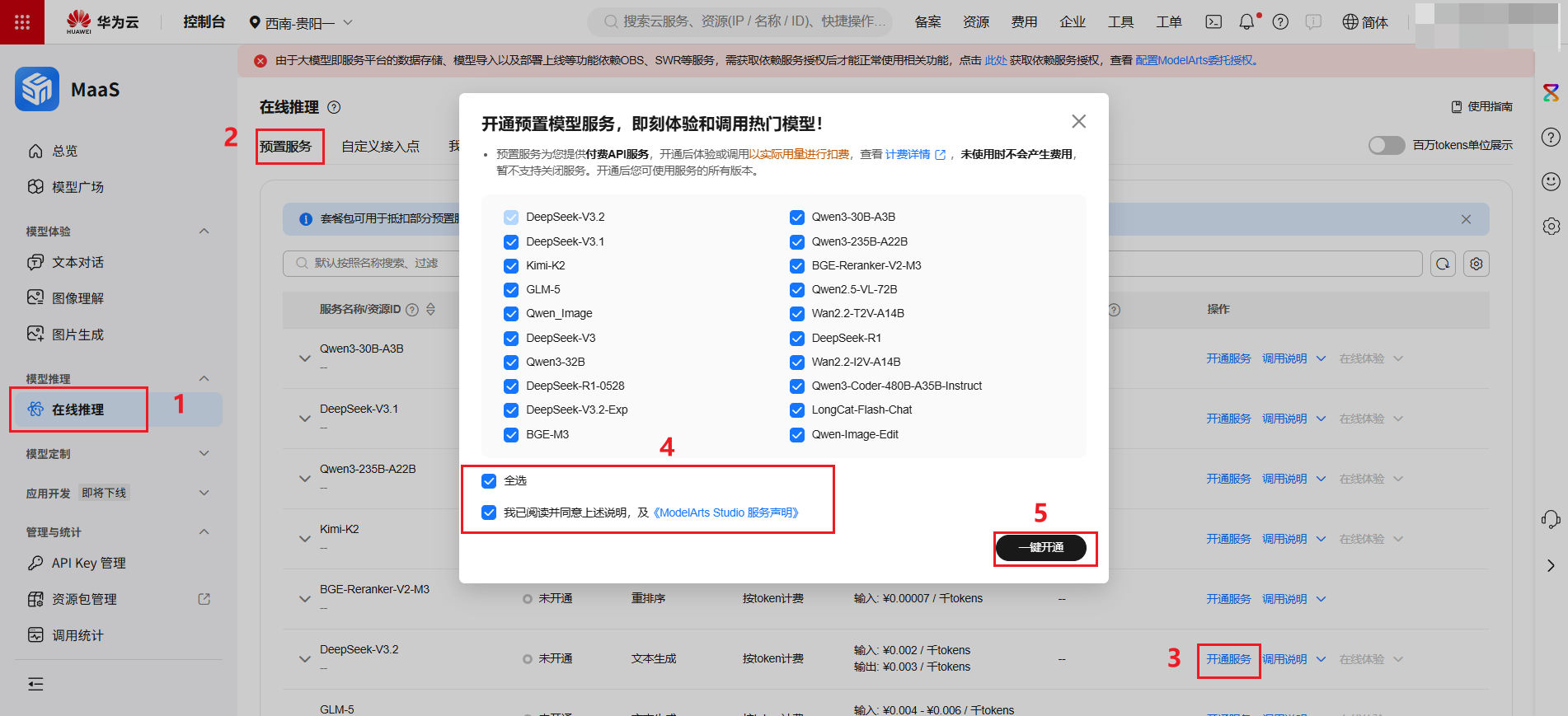The height and width of the screenshot is (716, 1568).
Task: Open ModelArts Studio 服务声明 link
Action: click(726, 512)
